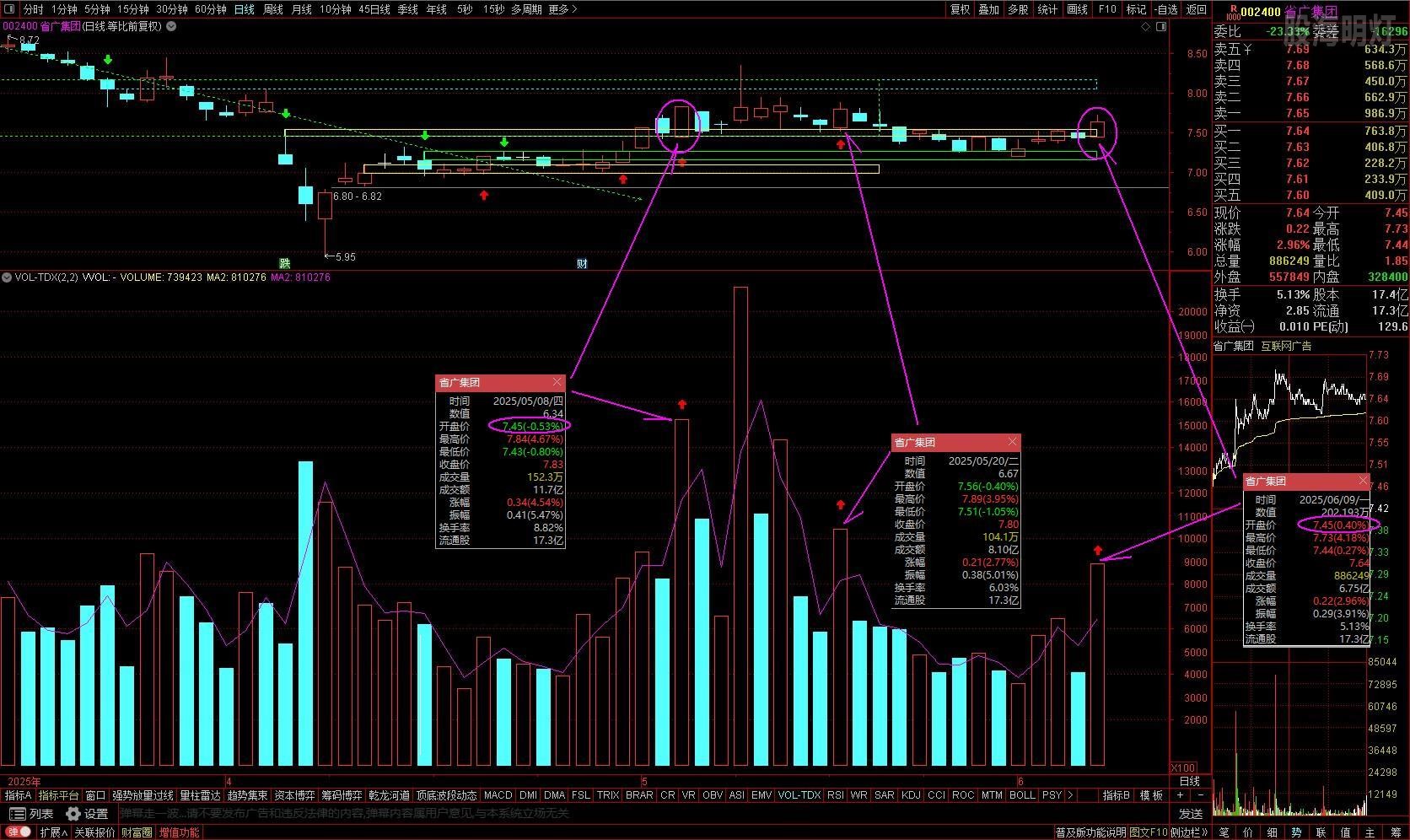Open the 统计 statistics tool
Image resolution: width=1410 pixels, height=840 pixels.
(x=1047, y=9)
